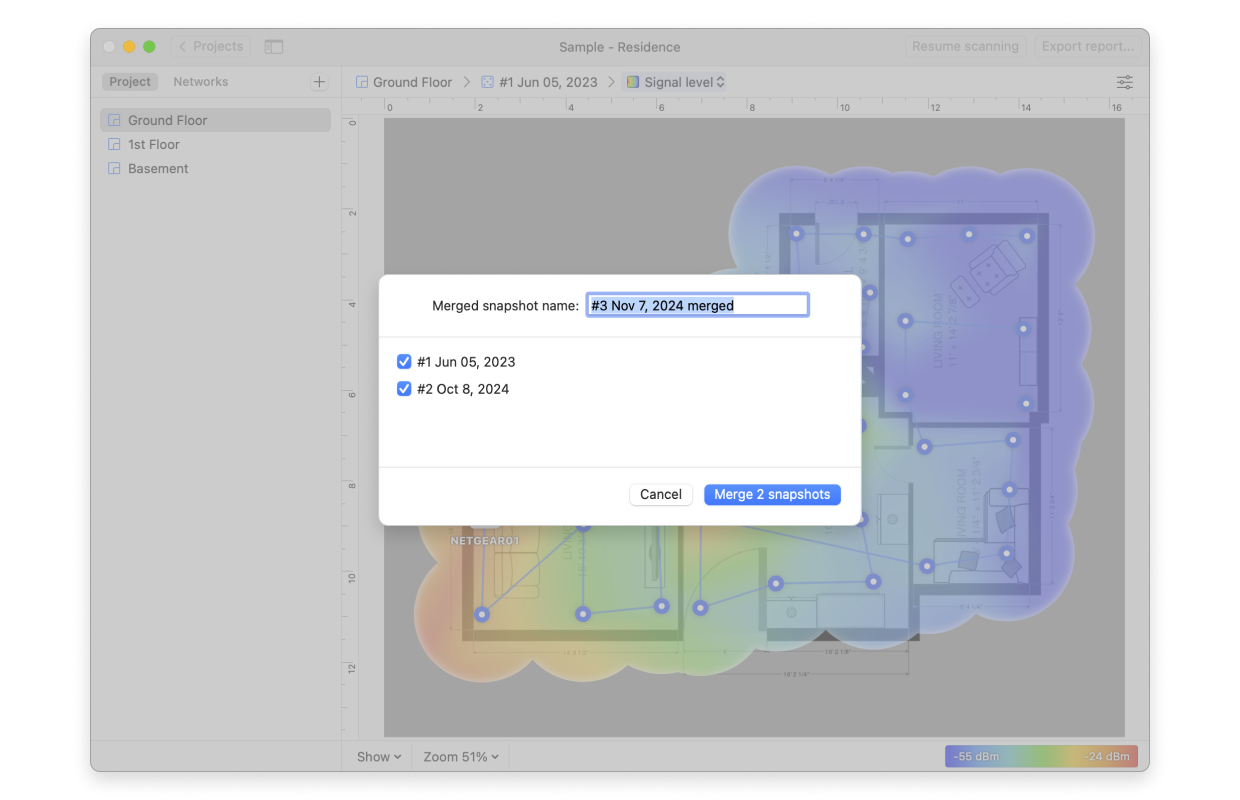Click the Basement floor-plan icon
The height and width of the screenshot is (800, 1240).
114,168
